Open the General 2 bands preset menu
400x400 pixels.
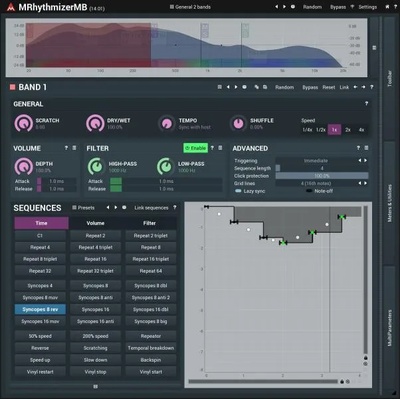(x=190, y=7)
